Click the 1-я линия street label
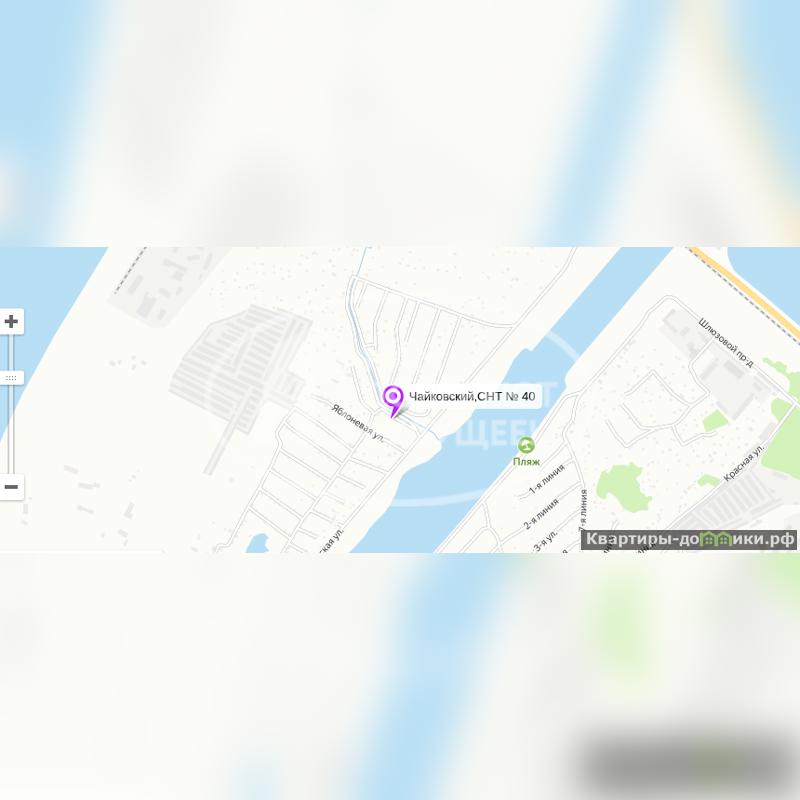 tap(546, 479)
